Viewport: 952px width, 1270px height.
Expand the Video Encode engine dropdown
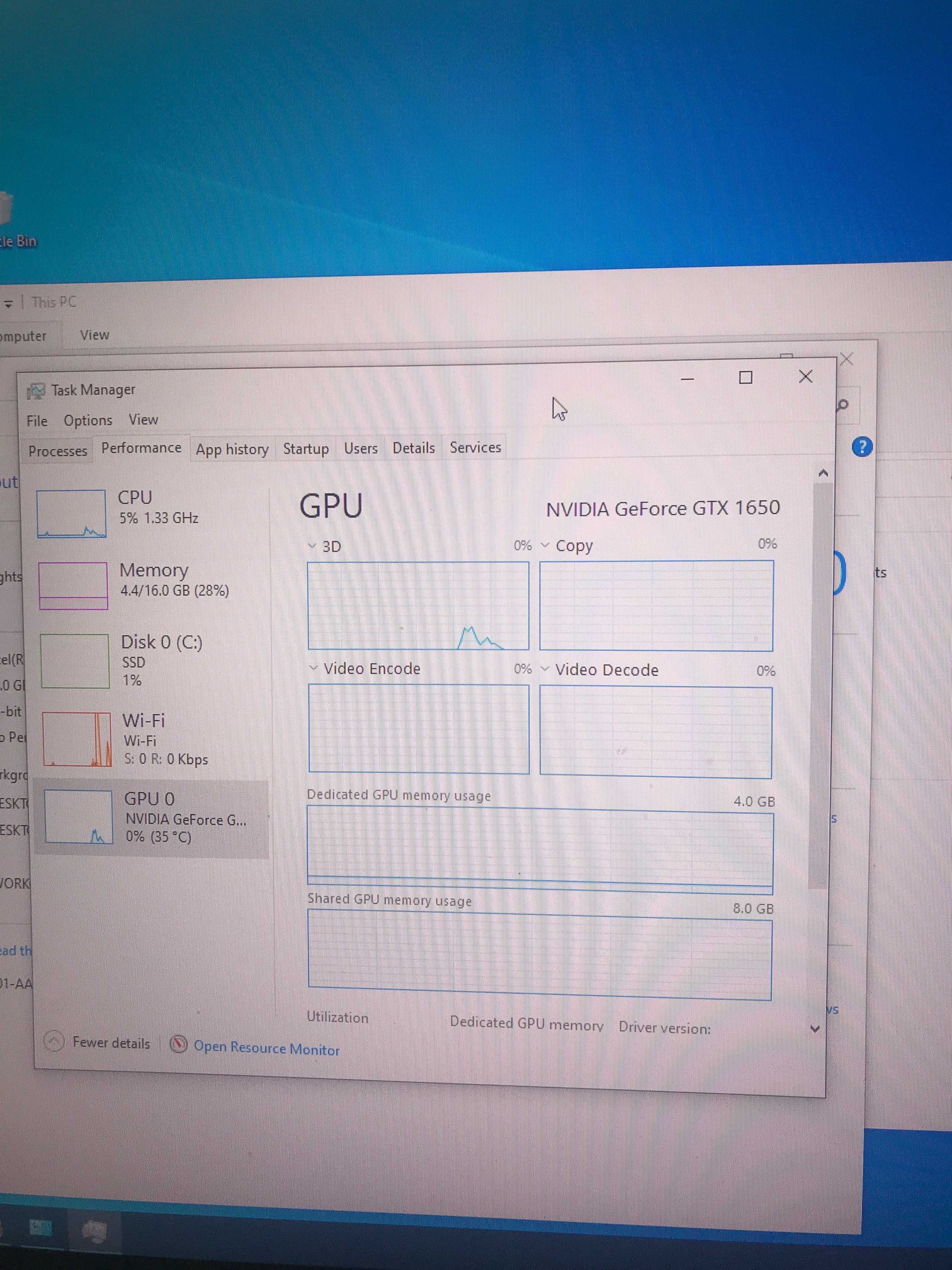click(313, 668)
